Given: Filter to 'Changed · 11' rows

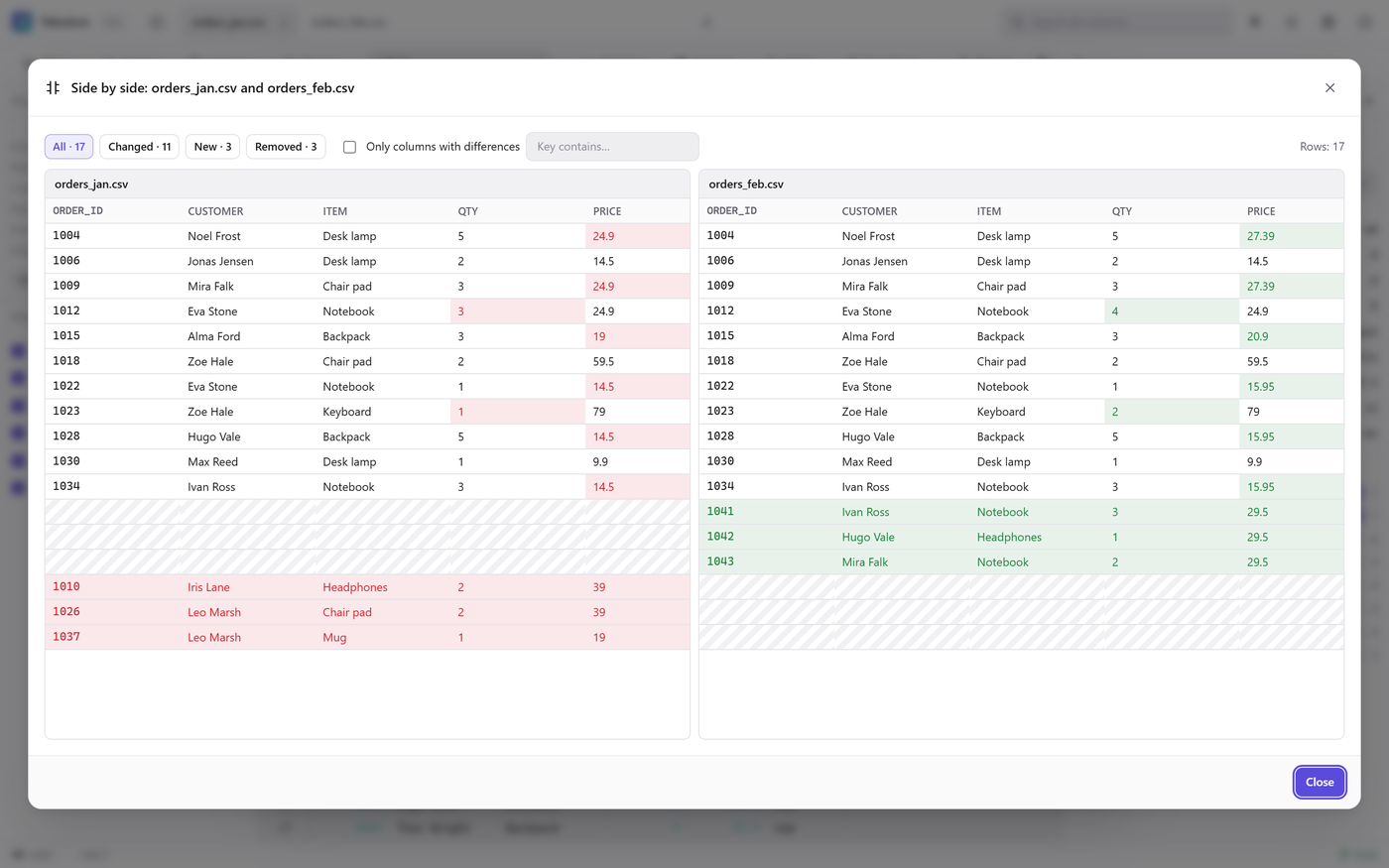Looking at the screenshot, I should pos(140,147).
